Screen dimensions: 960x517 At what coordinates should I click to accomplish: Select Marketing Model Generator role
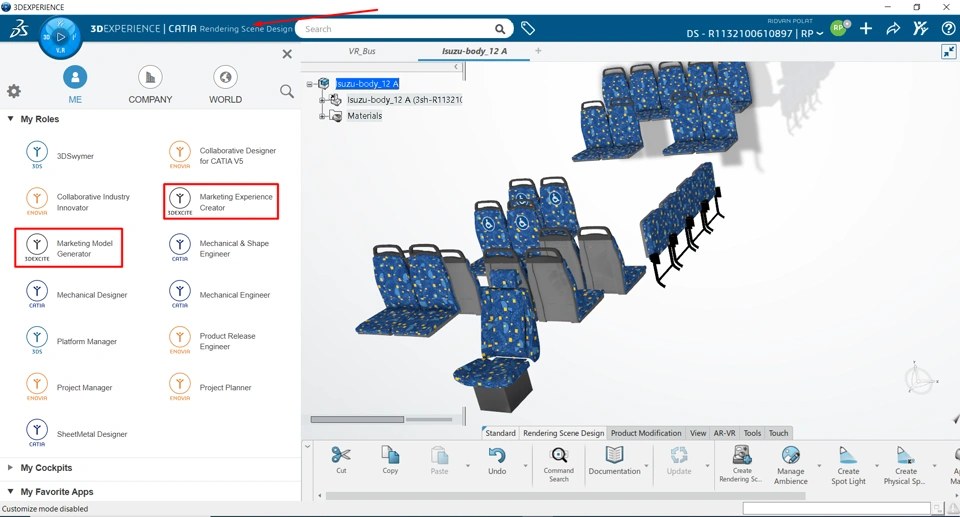[x=69, y=248]
